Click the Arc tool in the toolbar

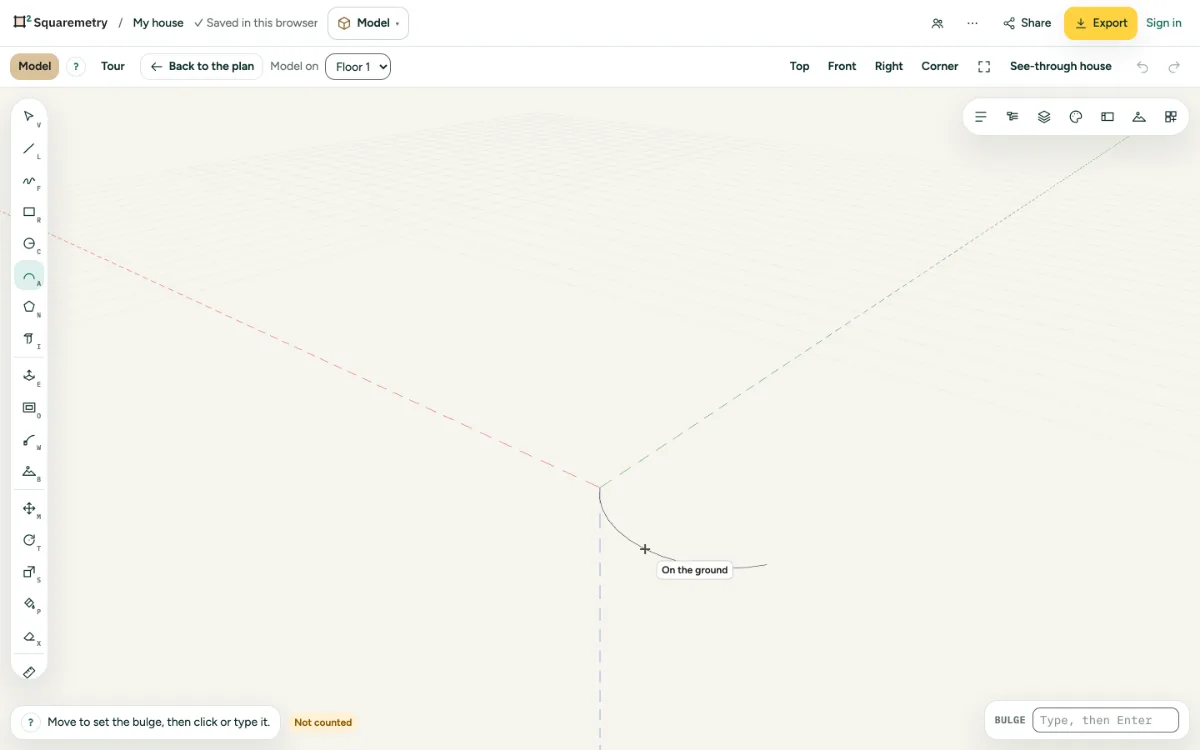[29, 276]
